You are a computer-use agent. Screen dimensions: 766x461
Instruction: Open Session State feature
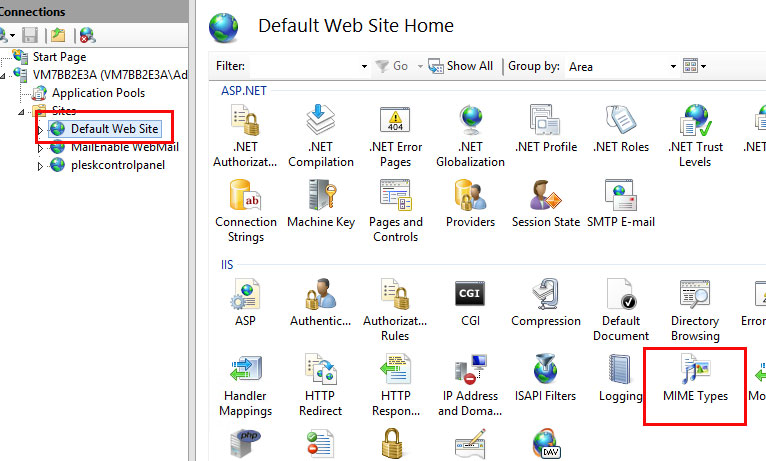coord(546,204)
